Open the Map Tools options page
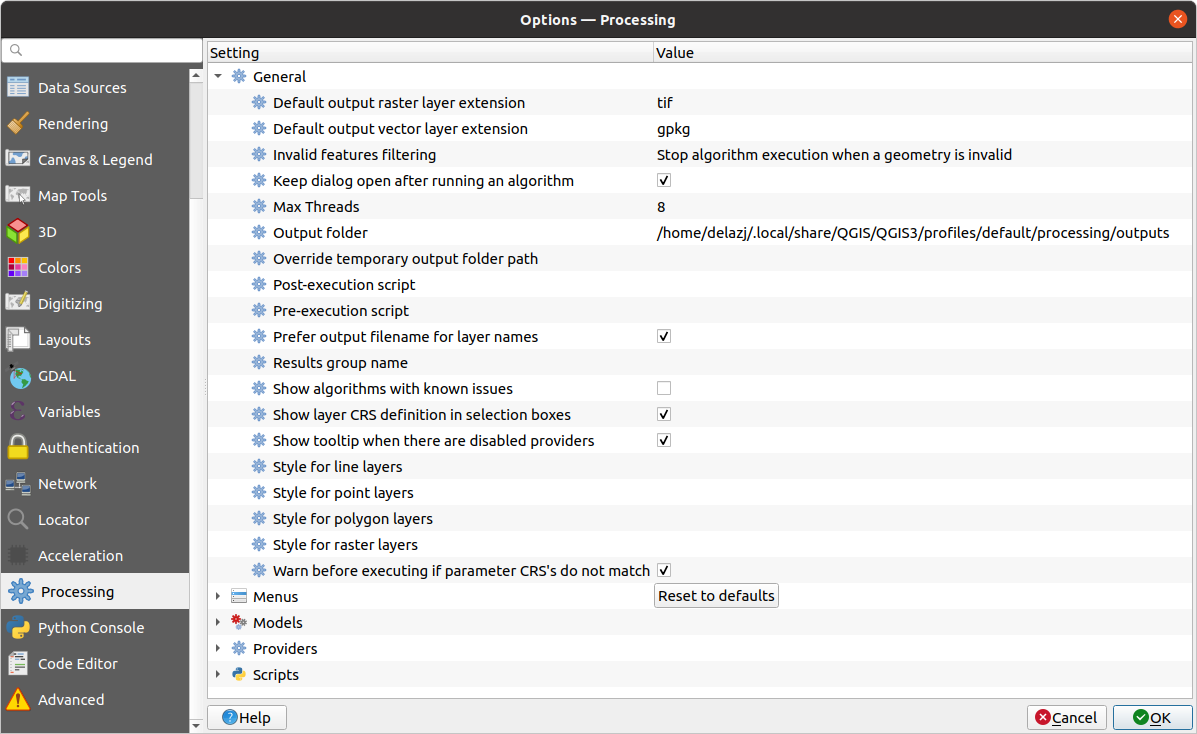Screen dimensions: 1197x734 click(x=72, y=196)
